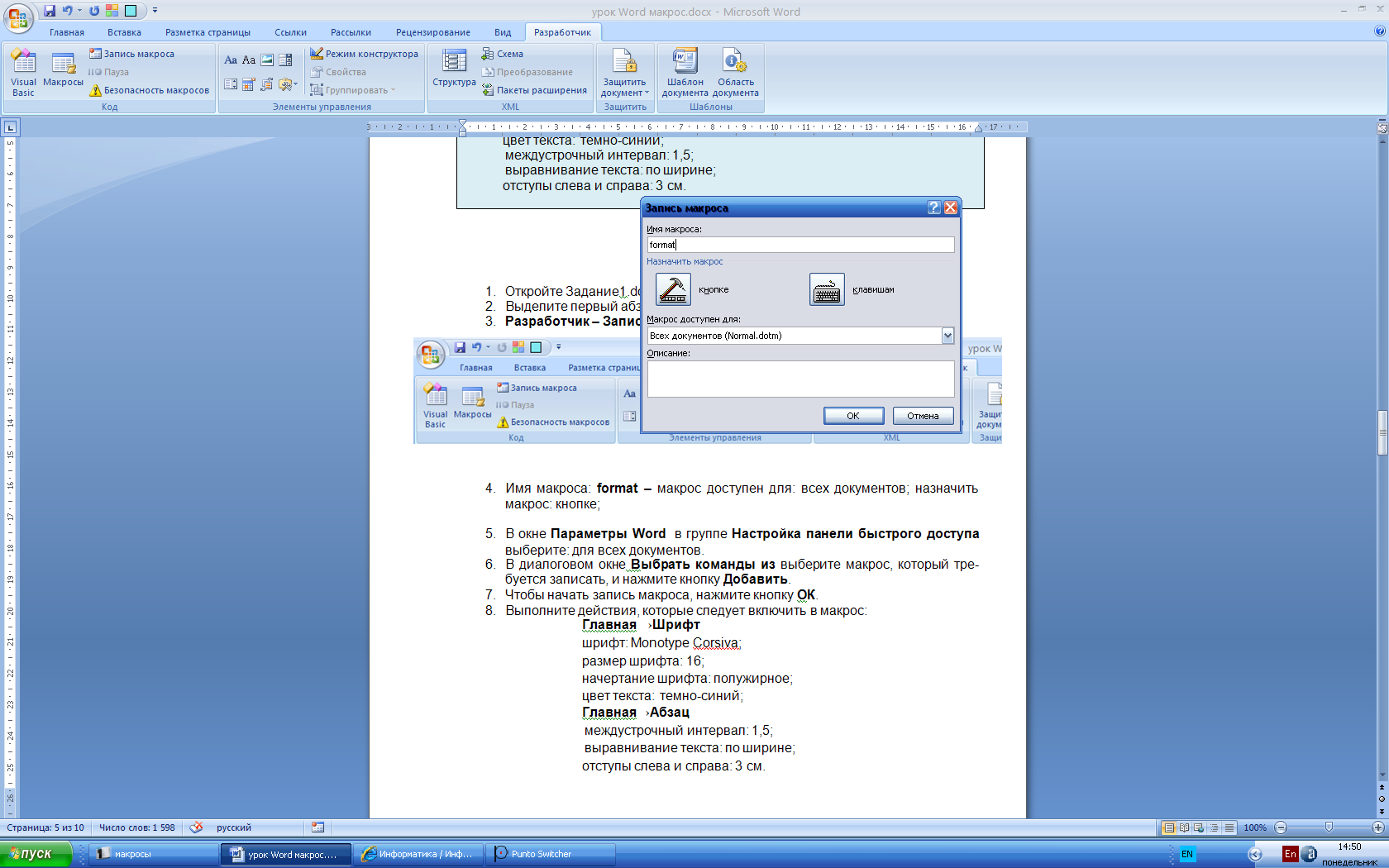Viewport: 1389px width, 868px height.
Task: Click the Save icon in quick access toolbar
Action: pos(50,11)
